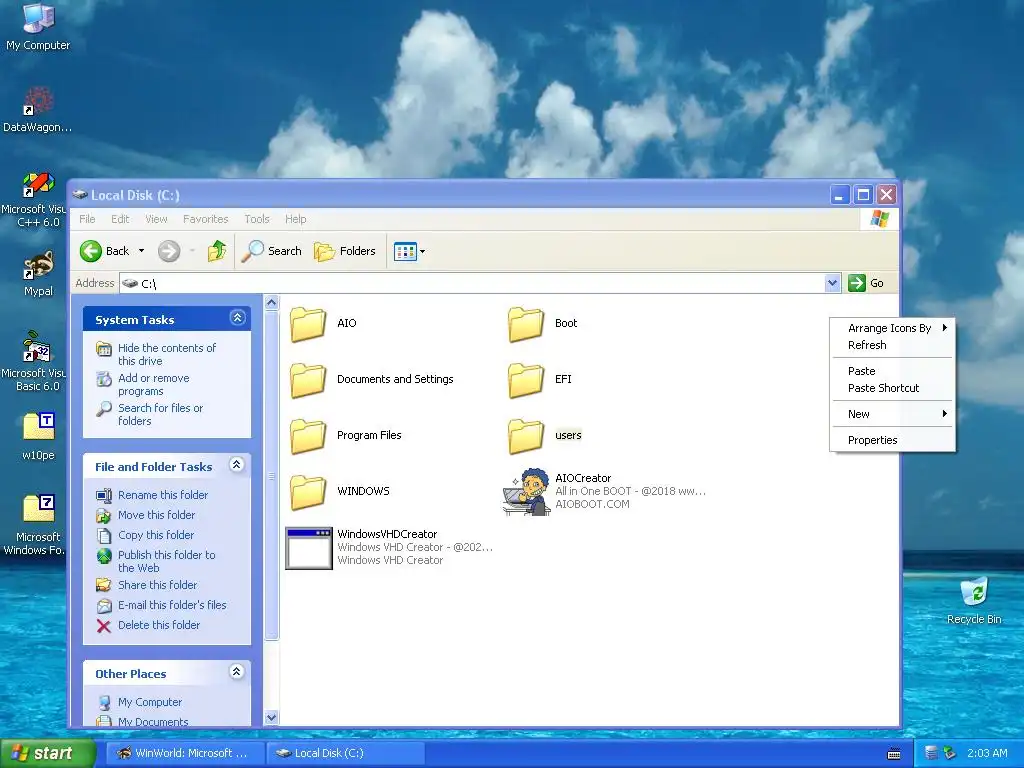Choose Properties from the context menu
1024x768 pixels.
coord(893,440)
